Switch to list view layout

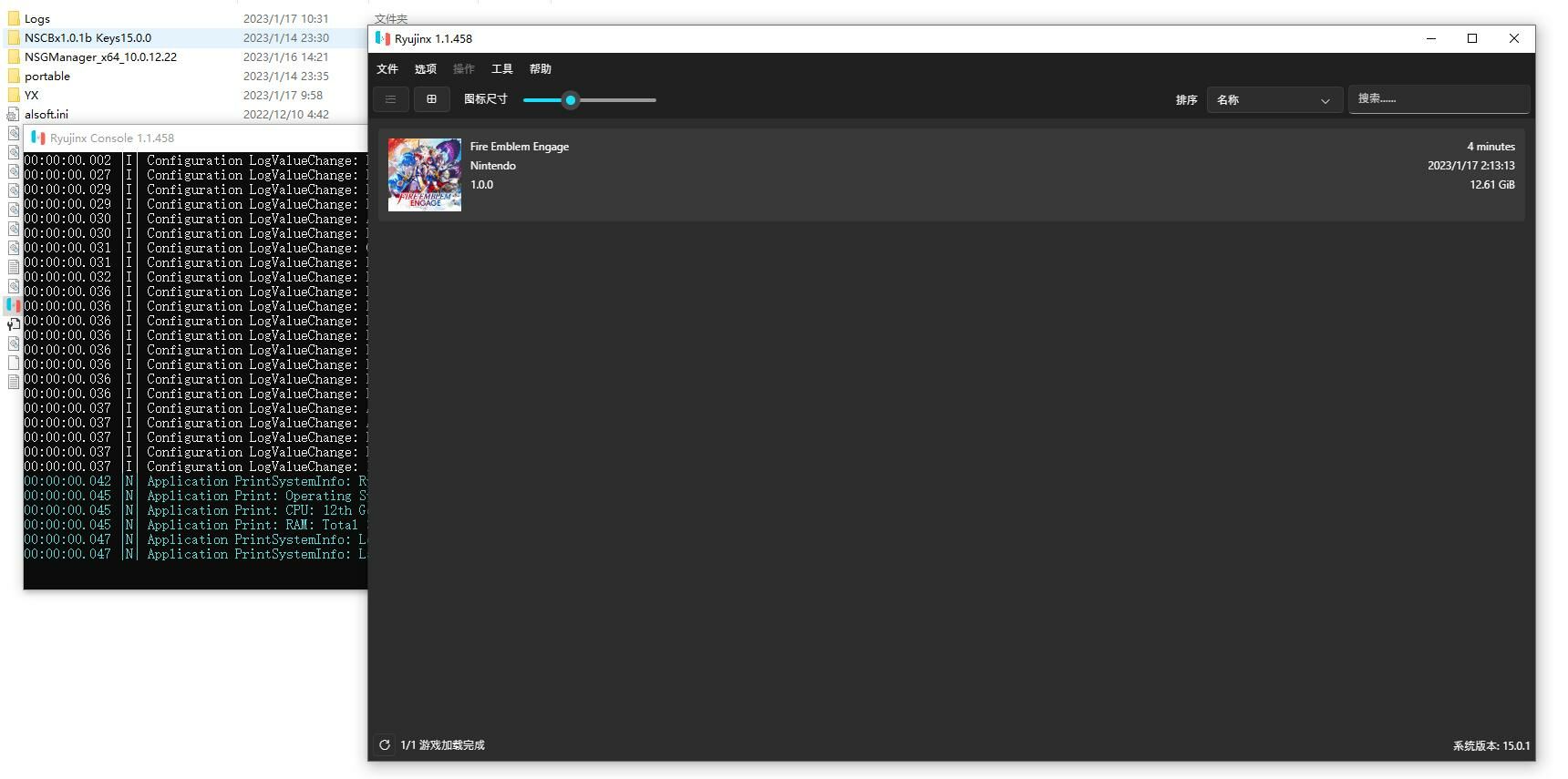tap(390, 99)
